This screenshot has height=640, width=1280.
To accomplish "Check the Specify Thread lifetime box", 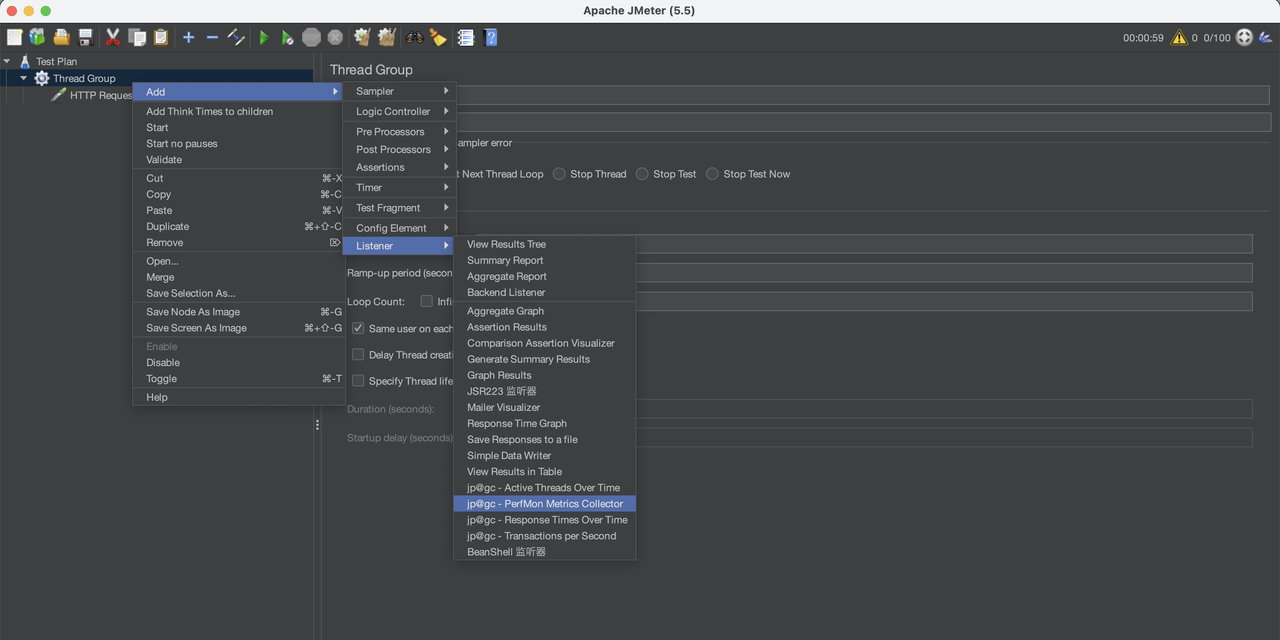I will point(359,381).
